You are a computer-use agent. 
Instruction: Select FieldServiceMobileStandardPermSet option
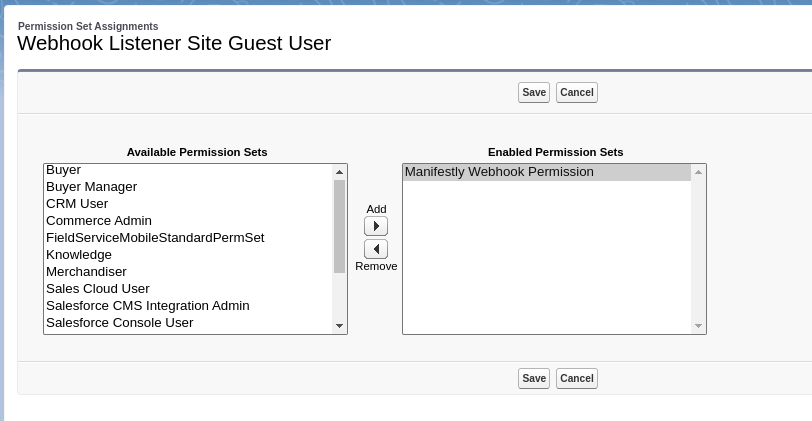click(x=155, y=238)
